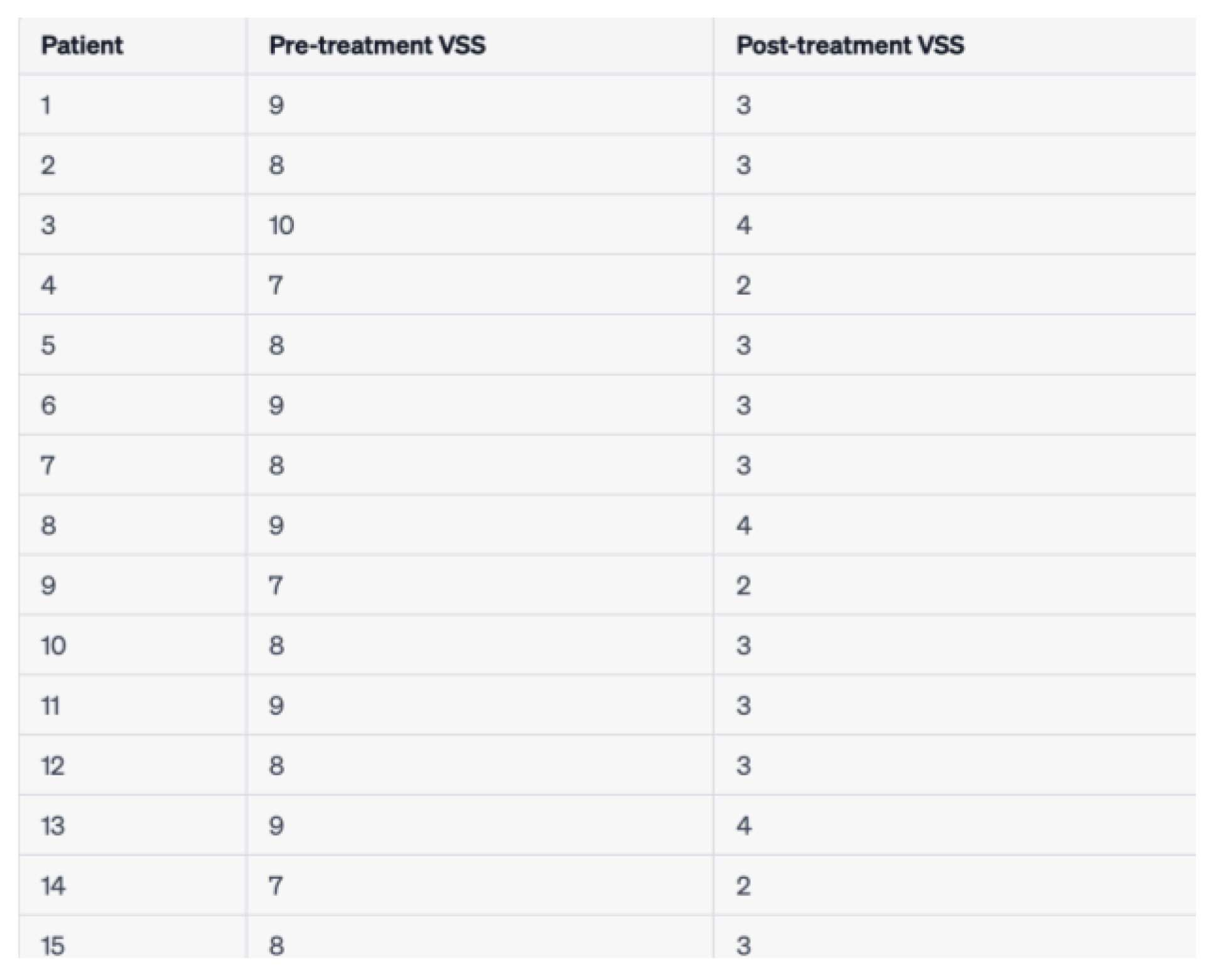Select patient 5's pre-treatment VSS cell

276,345
